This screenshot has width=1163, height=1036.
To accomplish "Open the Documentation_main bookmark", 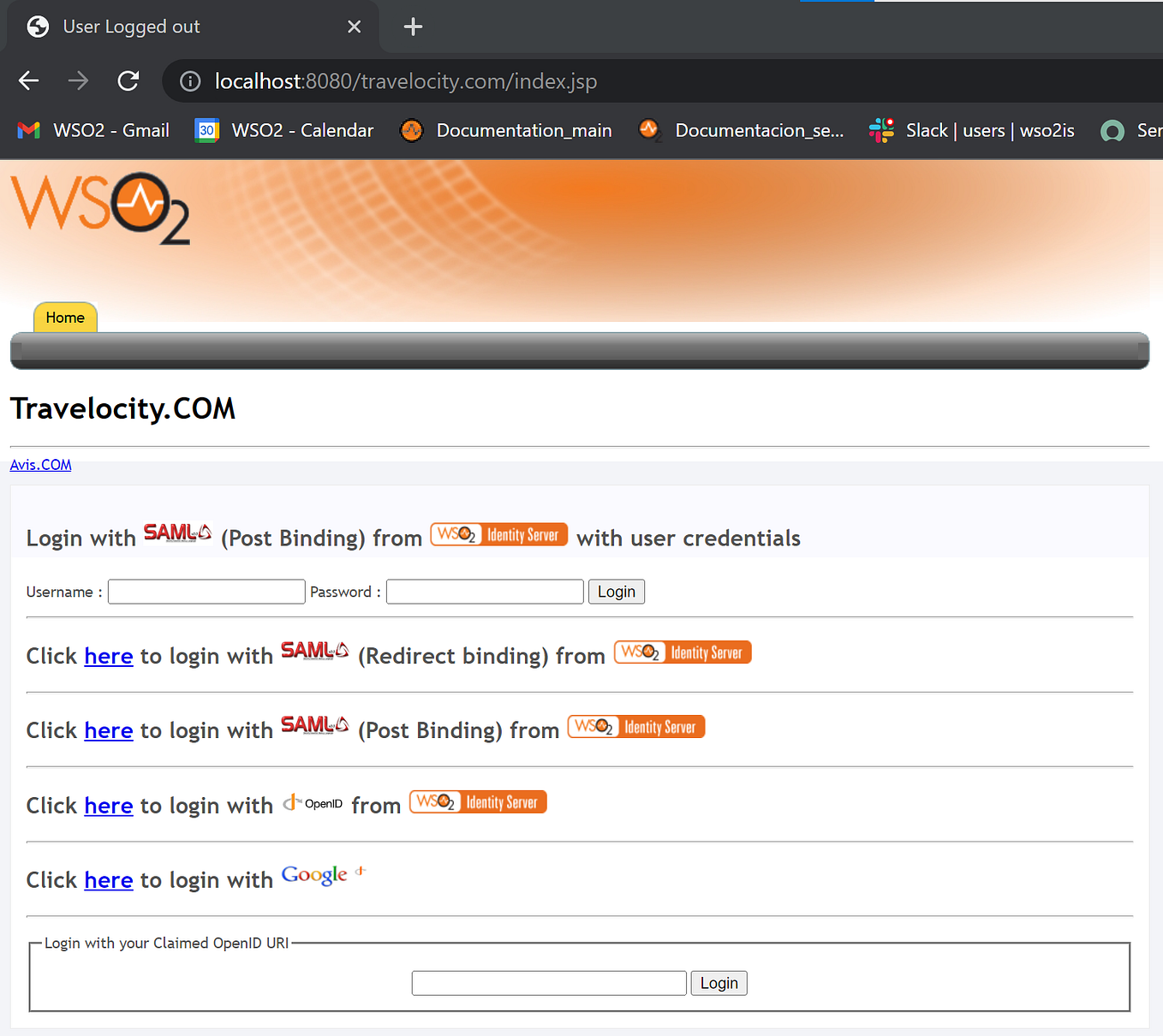I will click(x=506, y=130).
